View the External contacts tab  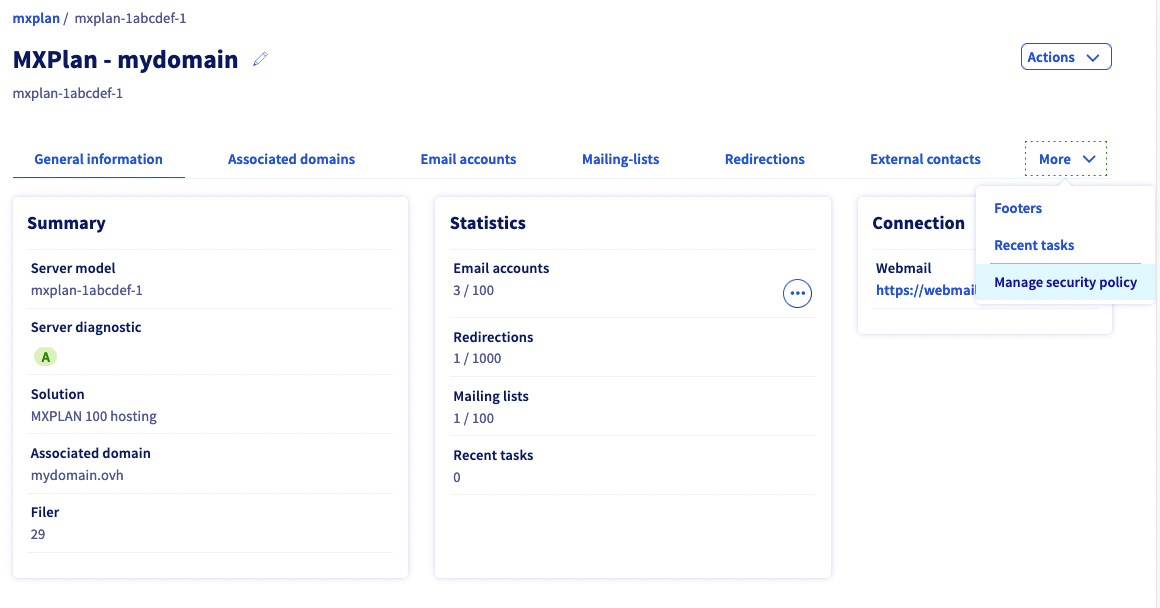pos(925,159)
